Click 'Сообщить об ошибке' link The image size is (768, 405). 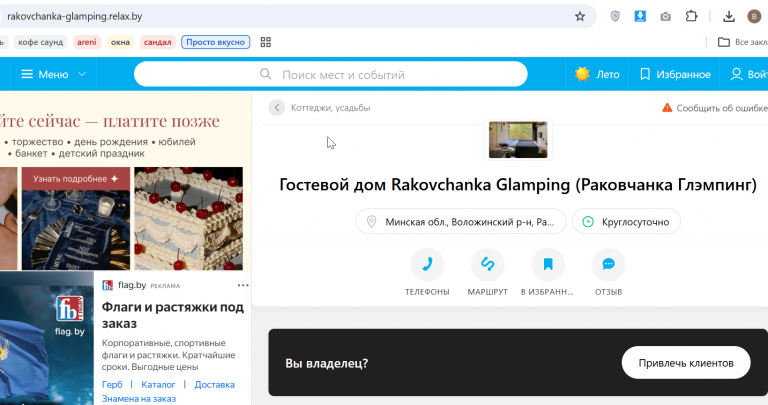722,108
